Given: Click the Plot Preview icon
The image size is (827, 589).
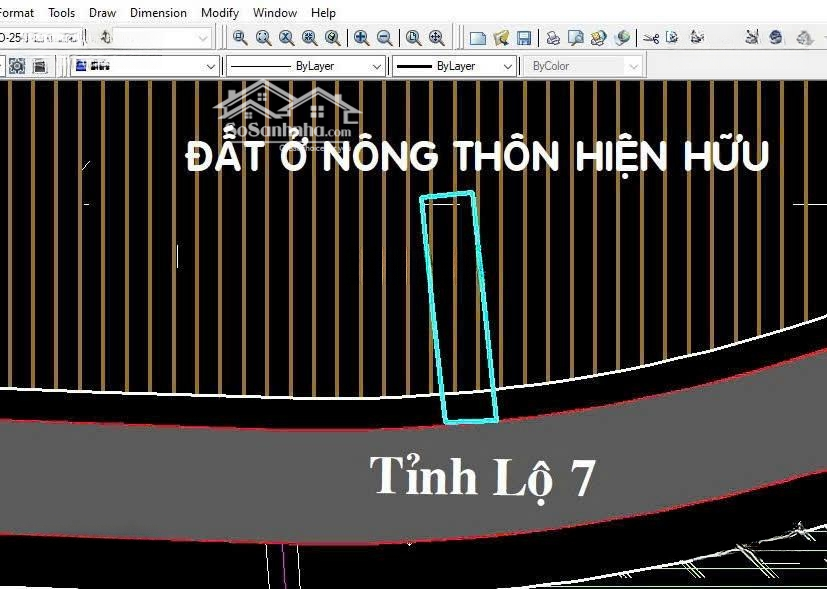Looking at the screenshot, I should (x=576, y=38).
